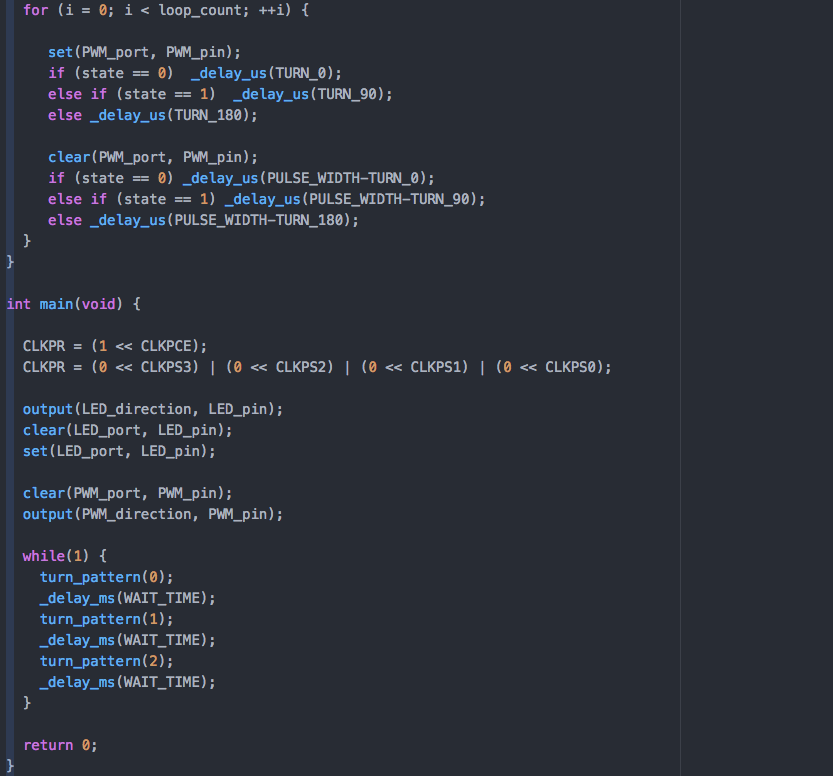Click the 'while(1)' statement
This screenshot has width=833, height=776.
(x=56, y=556)
